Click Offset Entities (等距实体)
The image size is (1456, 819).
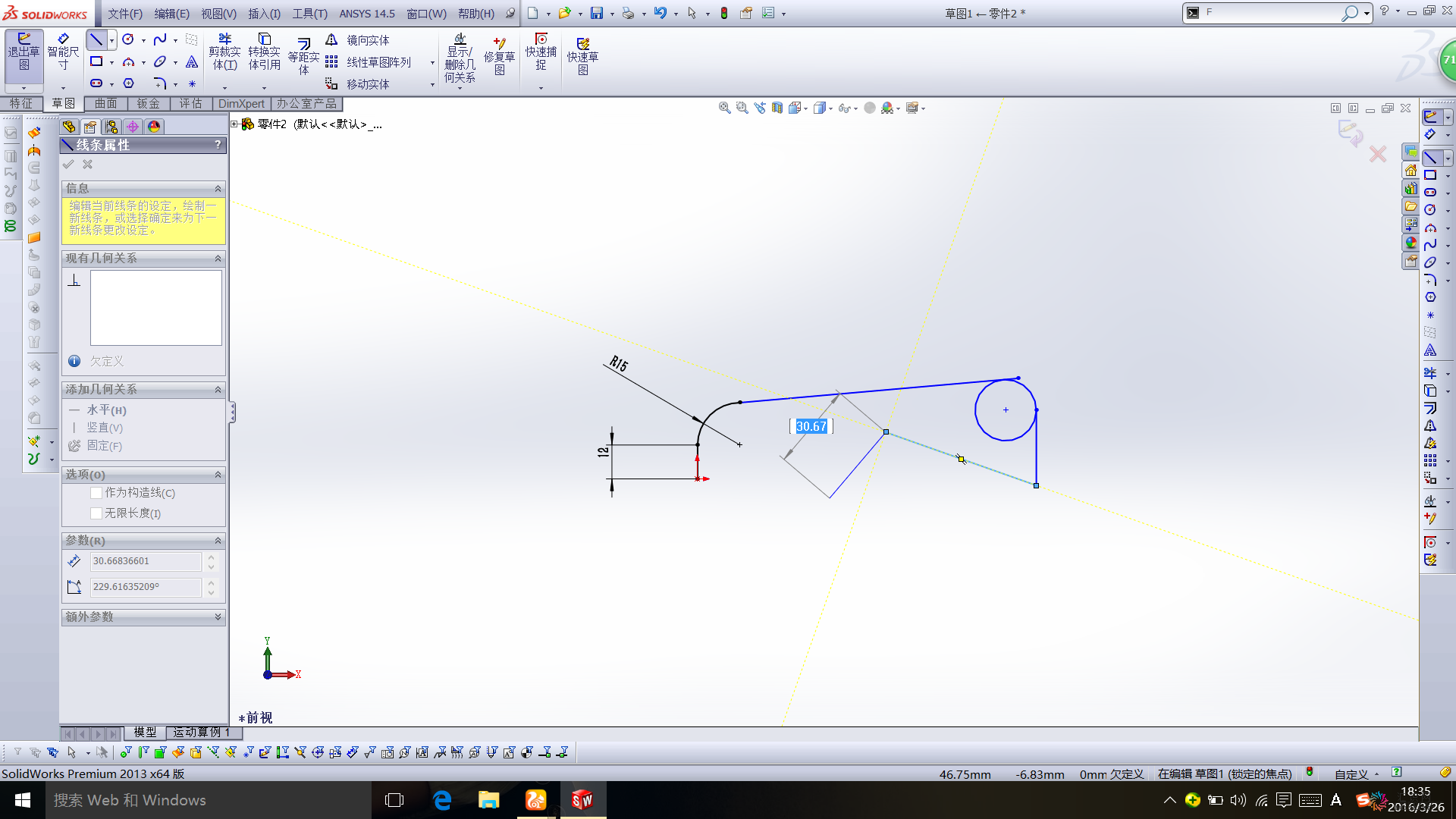click(303, 56)
